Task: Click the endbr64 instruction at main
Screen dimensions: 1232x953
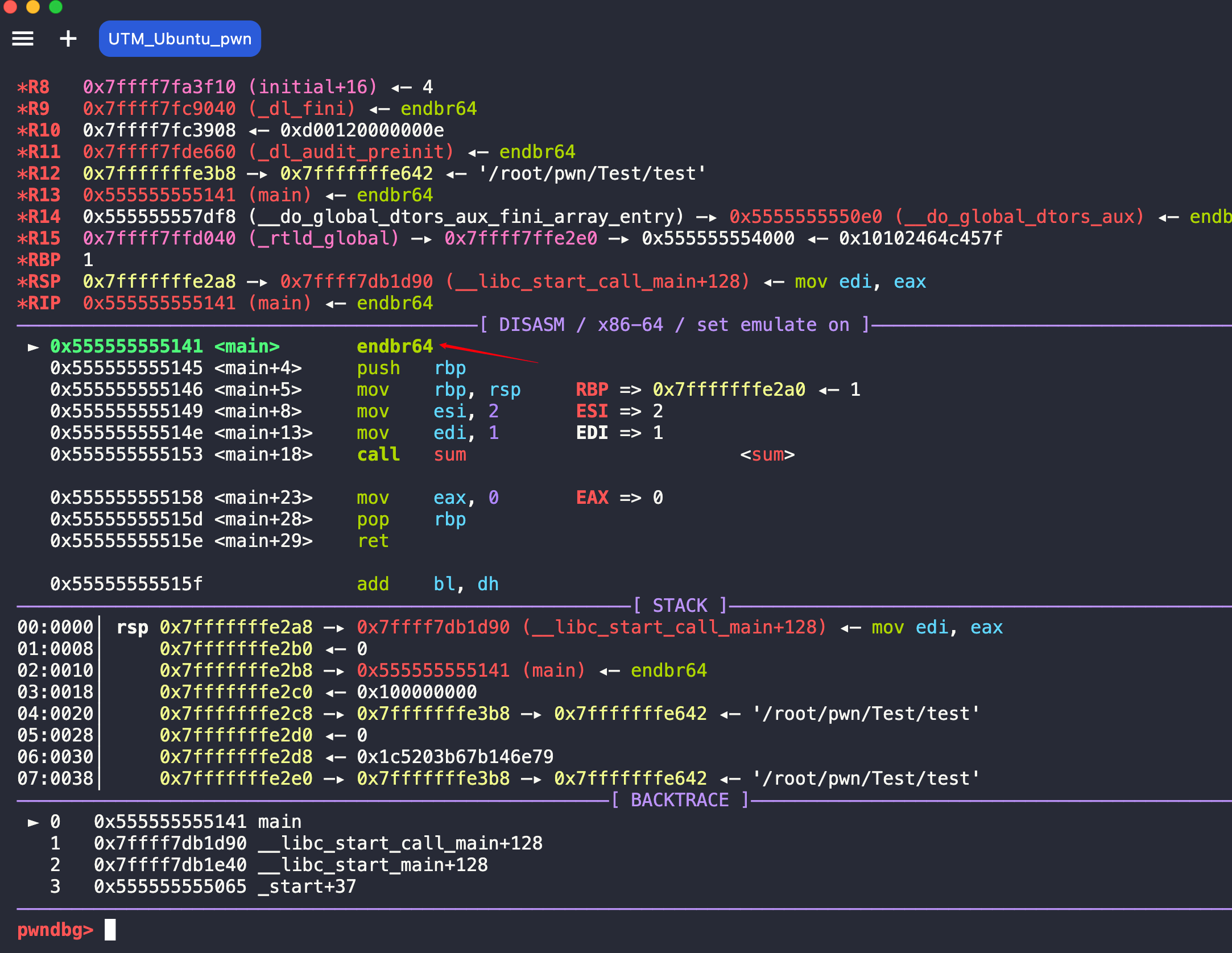Action: (x=395, y=346)
